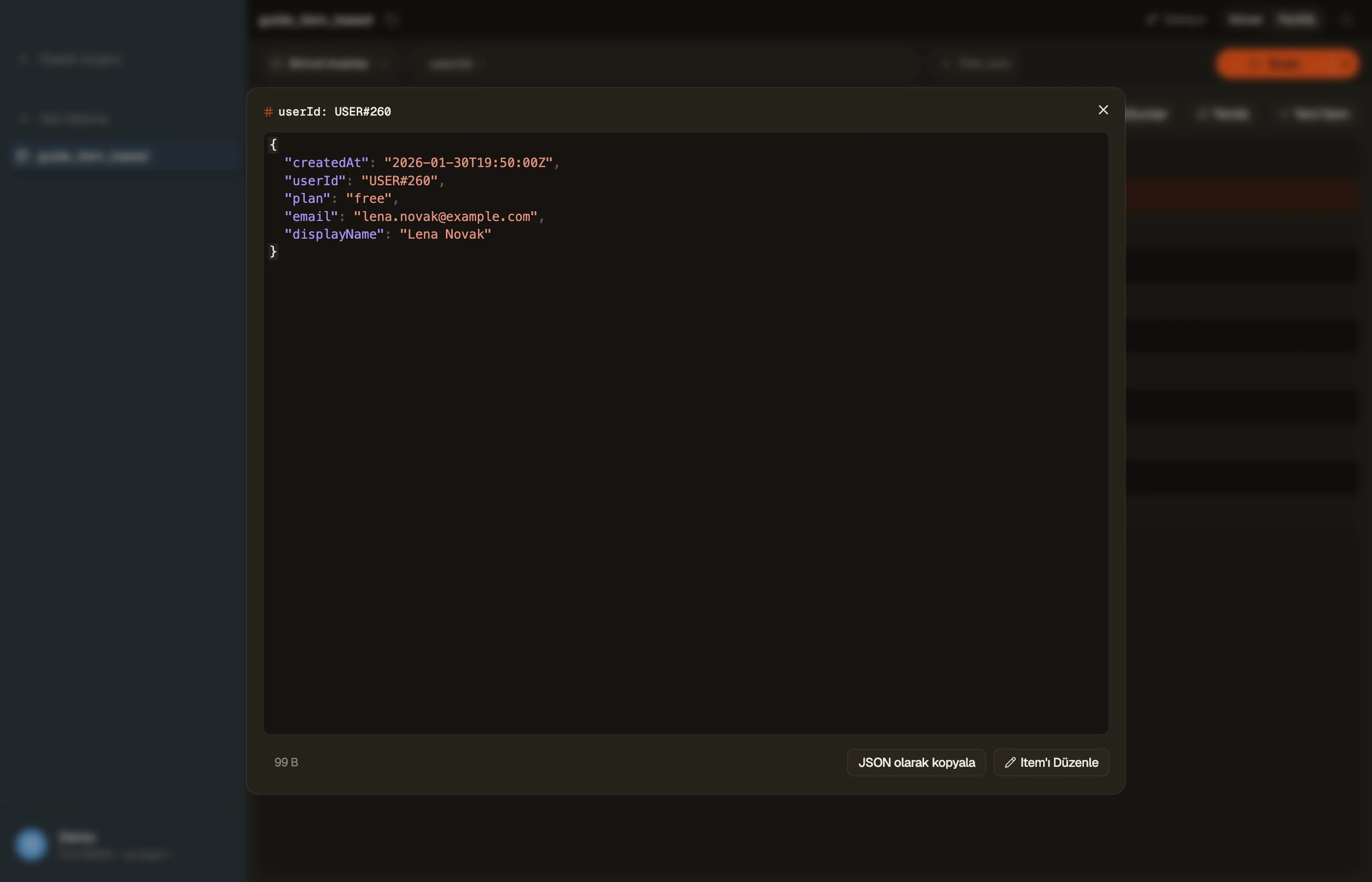
Task: Click the email value lena.novak@example.com
Action: [x=445, y=217]
